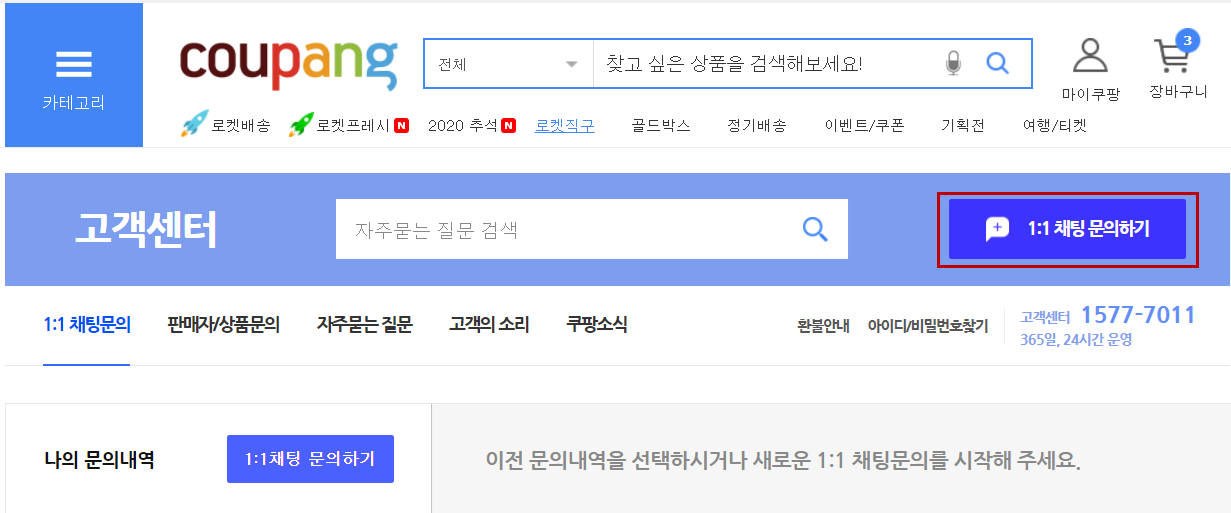Click the Coupang logo
The width and height of the screenshot is (1231, 513).
click(288, 64)
